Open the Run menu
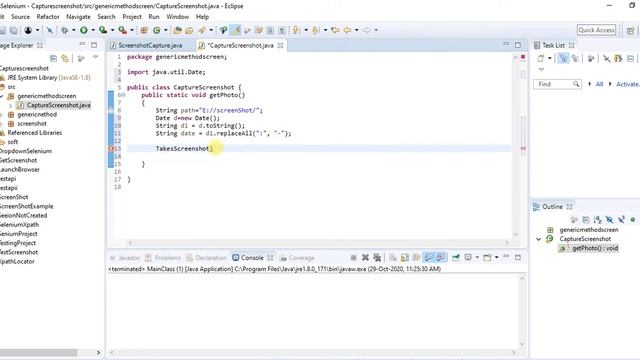The width and height of the screenshot is (640, 360). tap(154, 17)
